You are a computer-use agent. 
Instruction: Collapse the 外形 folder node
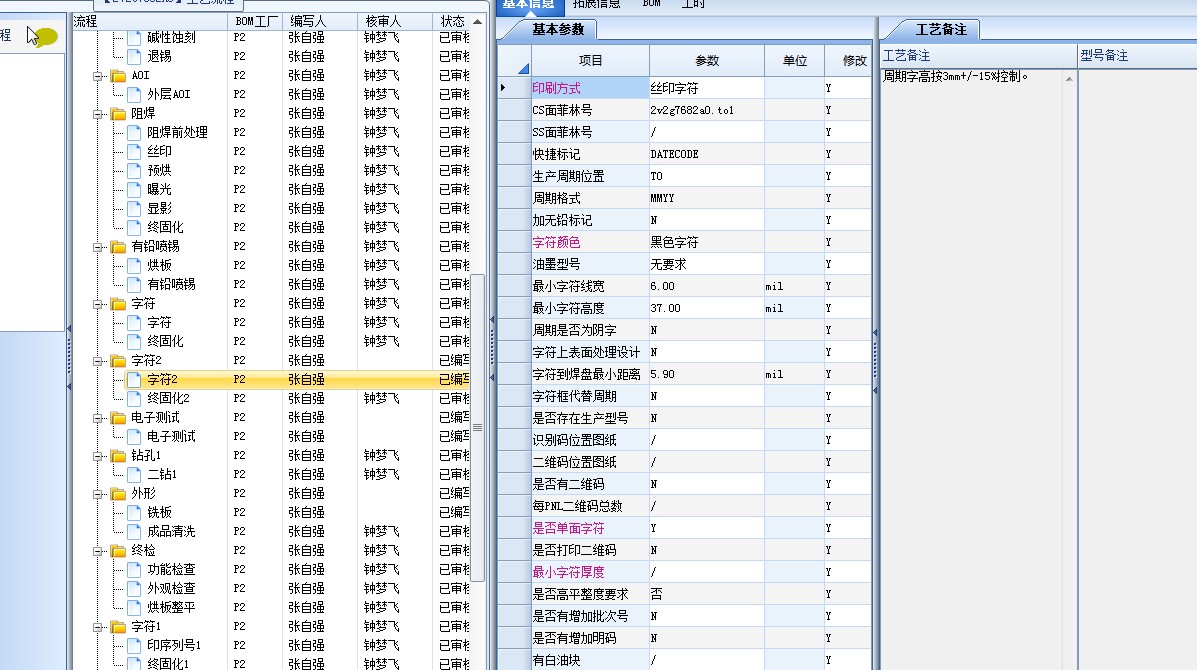(98, 494)
